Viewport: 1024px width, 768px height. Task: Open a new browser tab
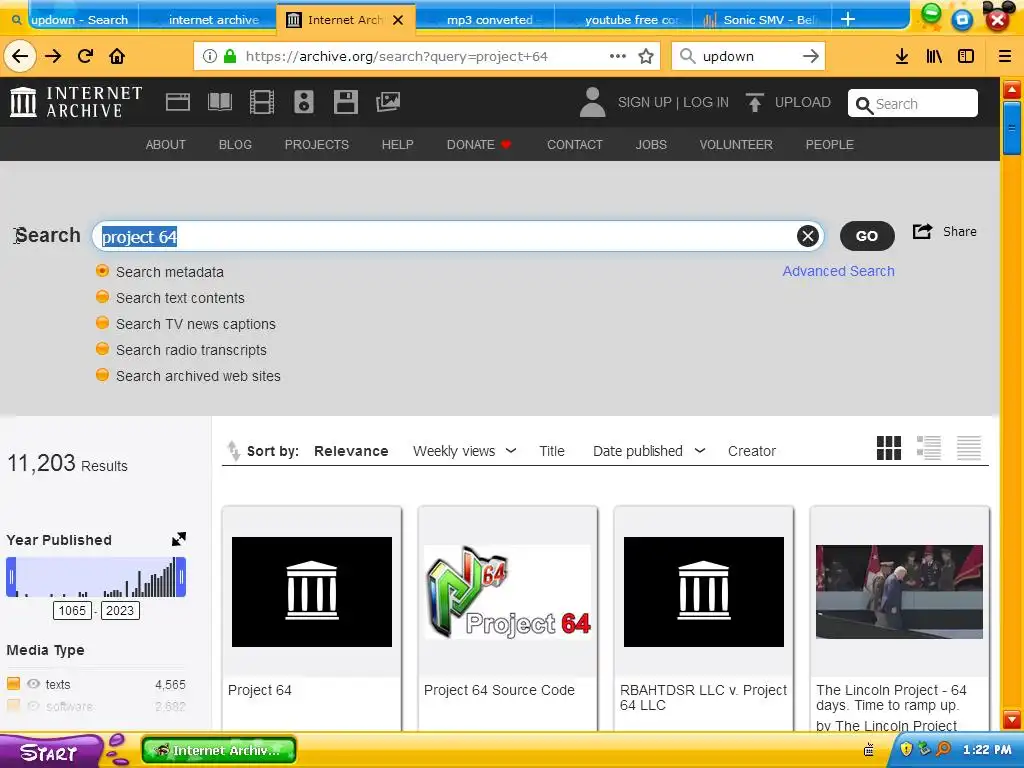pos(848,19)
